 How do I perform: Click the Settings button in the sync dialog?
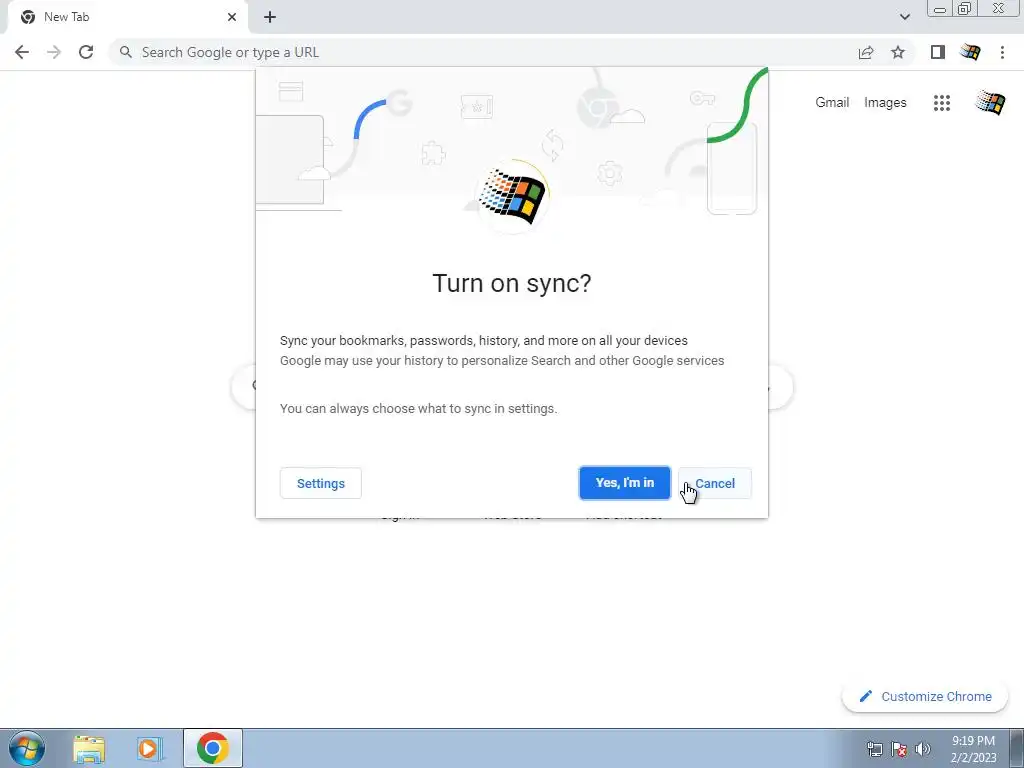tap(321, 483)
